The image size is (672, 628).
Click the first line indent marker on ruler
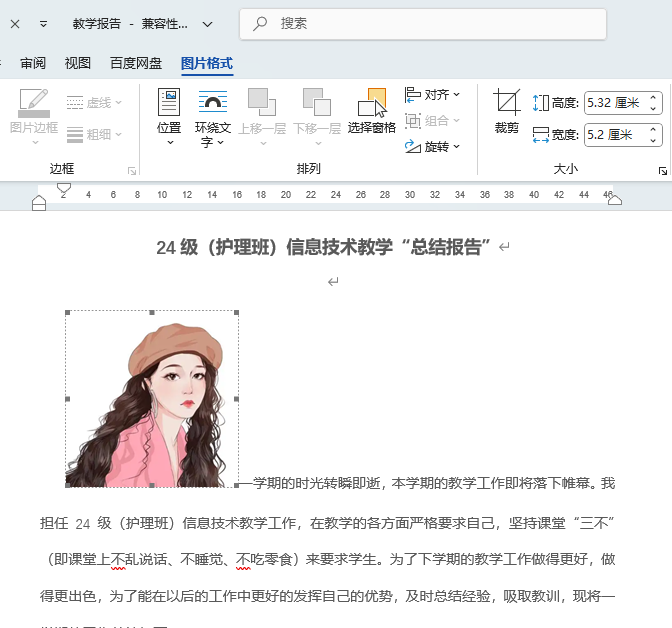[64, 188]
